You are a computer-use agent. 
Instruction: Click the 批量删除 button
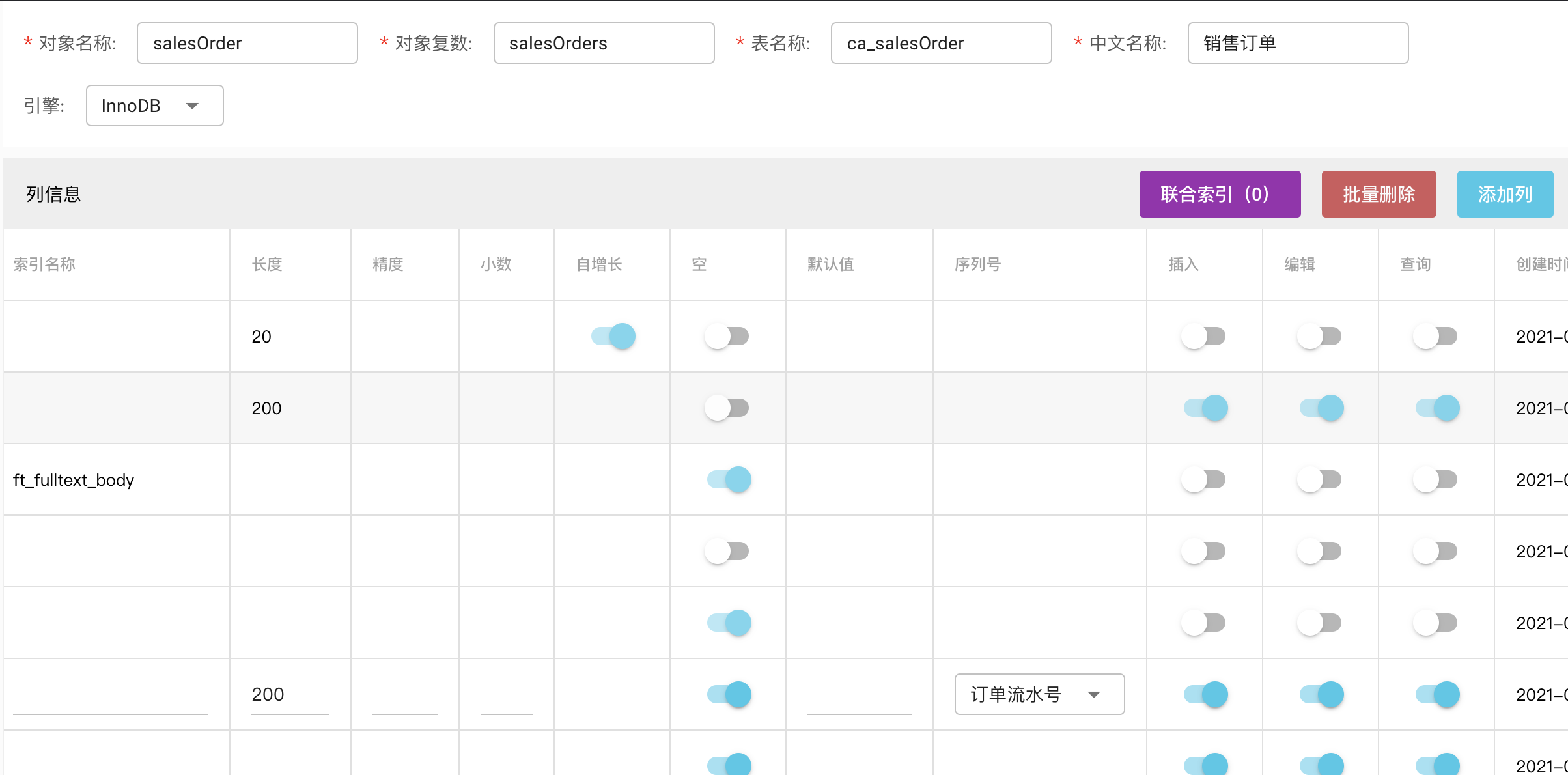point(1379,193)
